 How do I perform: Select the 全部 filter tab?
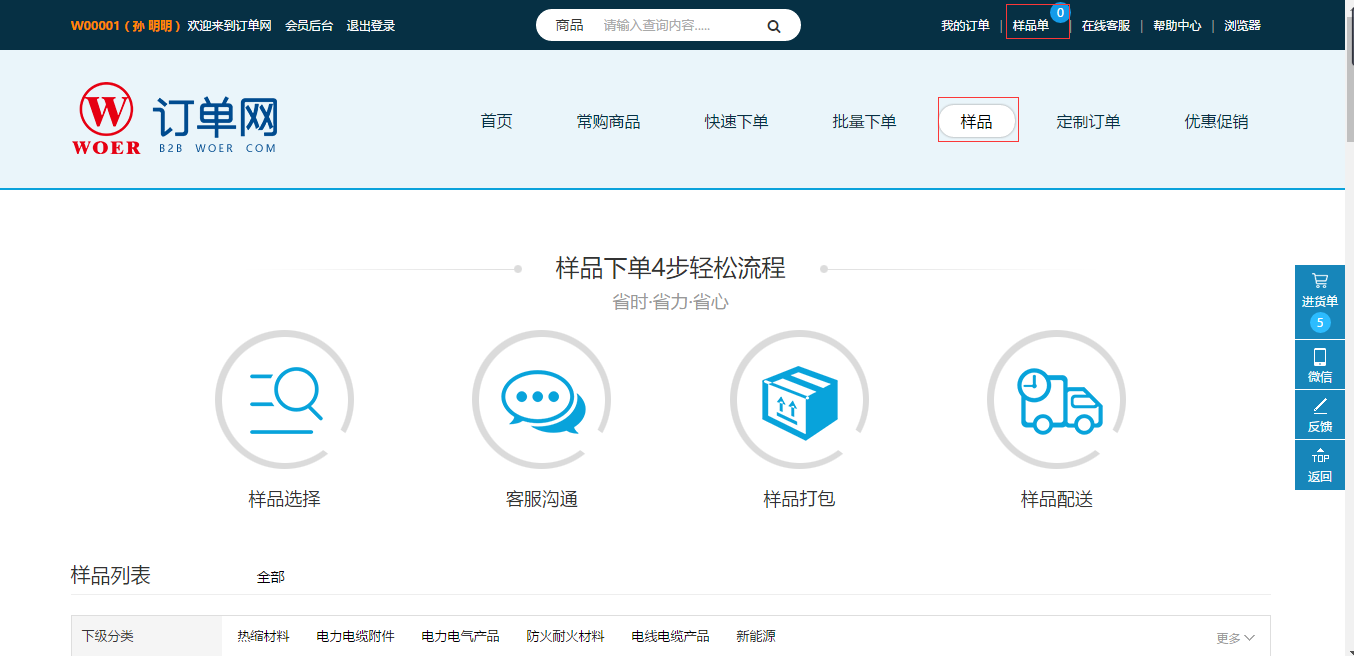click(268, 576)
